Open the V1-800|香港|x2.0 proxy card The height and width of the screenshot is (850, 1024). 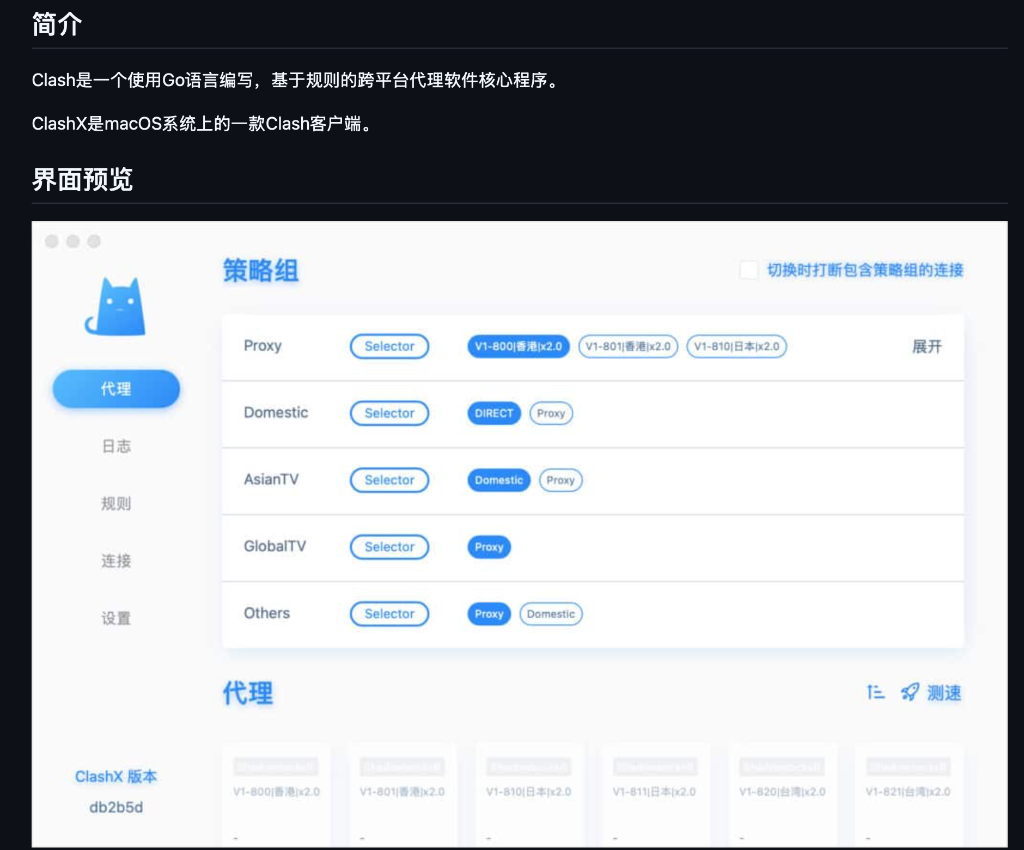pos(276,795)
